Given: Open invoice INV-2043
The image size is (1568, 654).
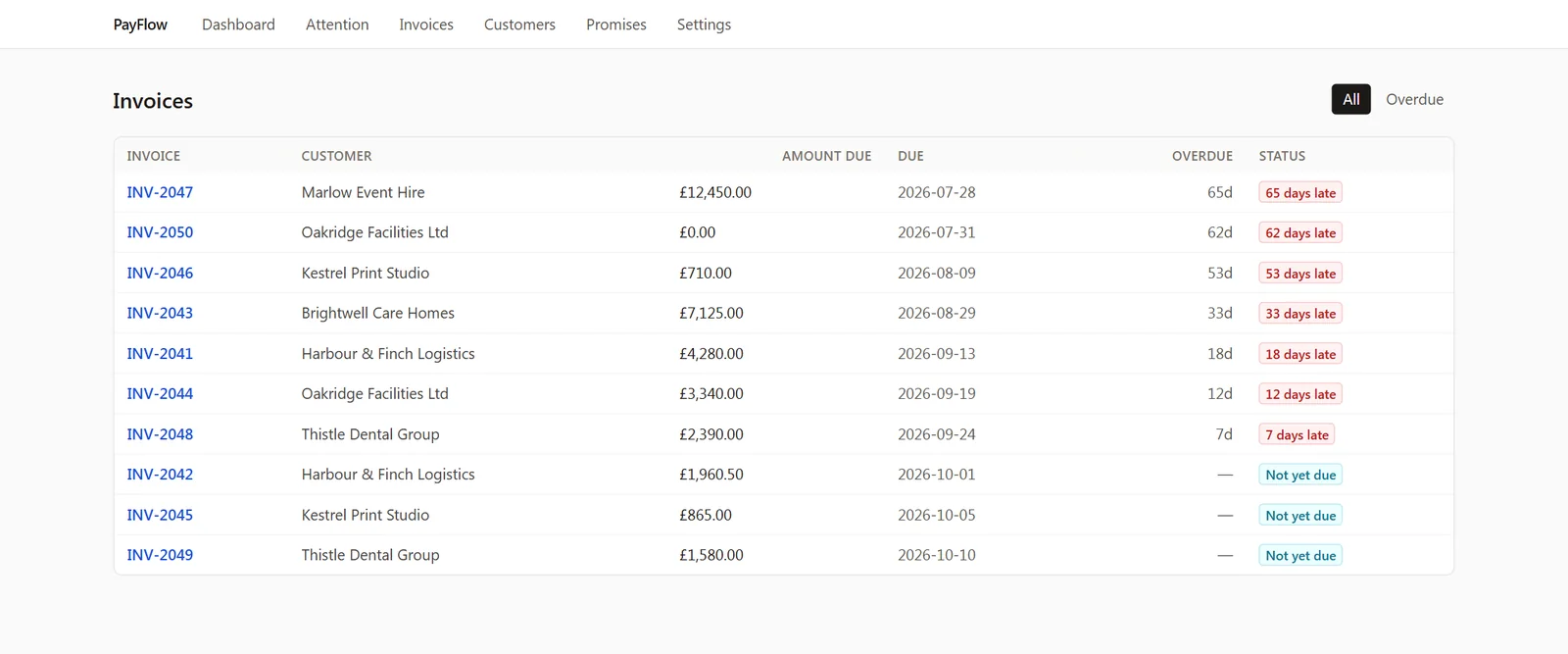Looking at the screenshot, I should [160, 313].
